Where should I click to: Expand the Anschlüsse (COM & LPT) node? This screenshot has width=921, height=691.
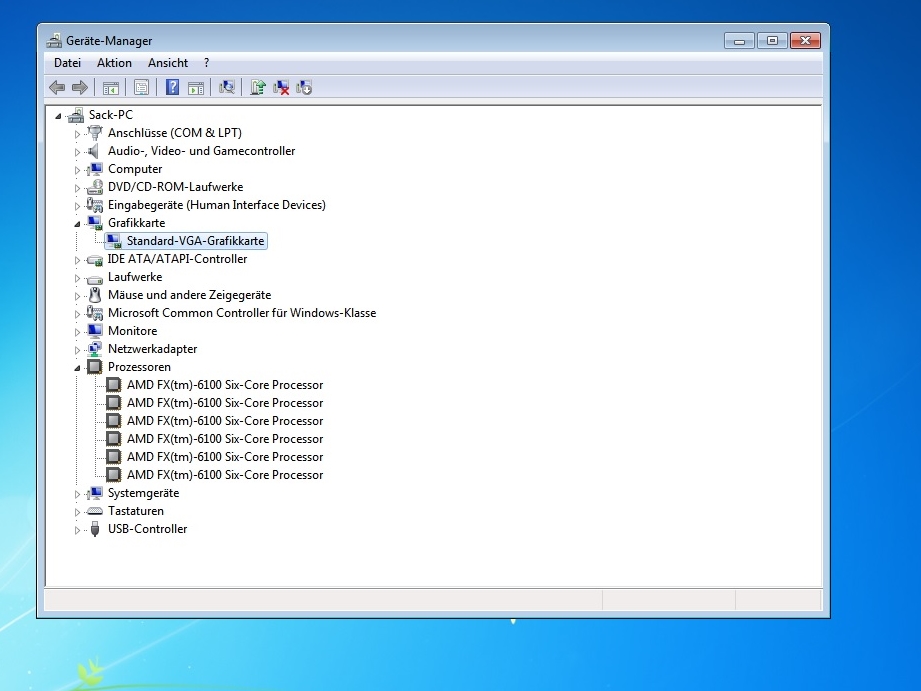tap(77, 134)
